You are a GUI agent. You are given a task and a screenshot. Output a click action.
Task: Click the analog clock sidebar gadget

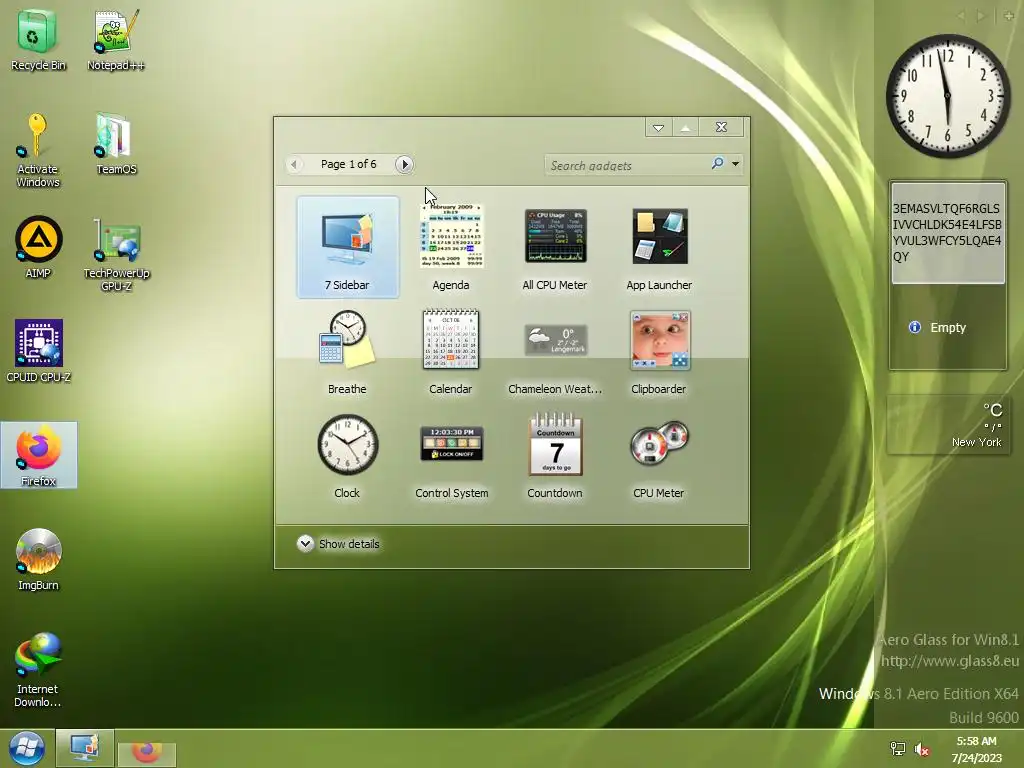(947, 96)
